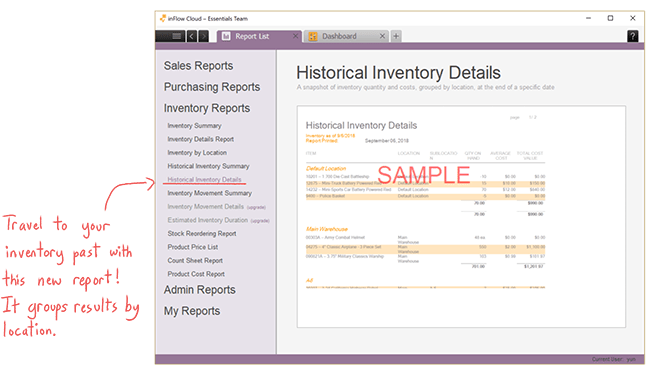Expand the Purchasing Reports section
The width and height of the screenshot is (650, 366).
212,87
